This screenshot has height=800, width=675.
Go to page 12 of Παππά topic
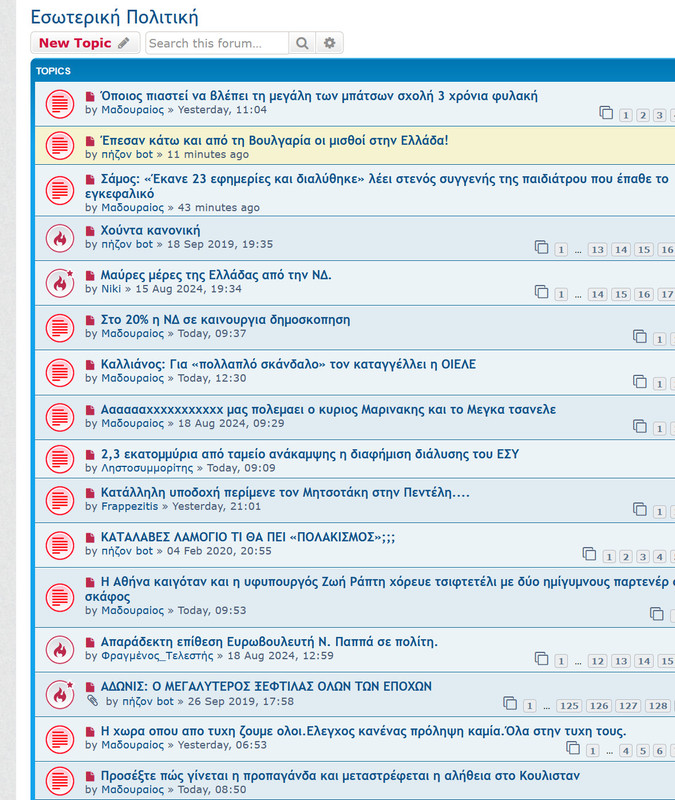click(x=597, y=661)
